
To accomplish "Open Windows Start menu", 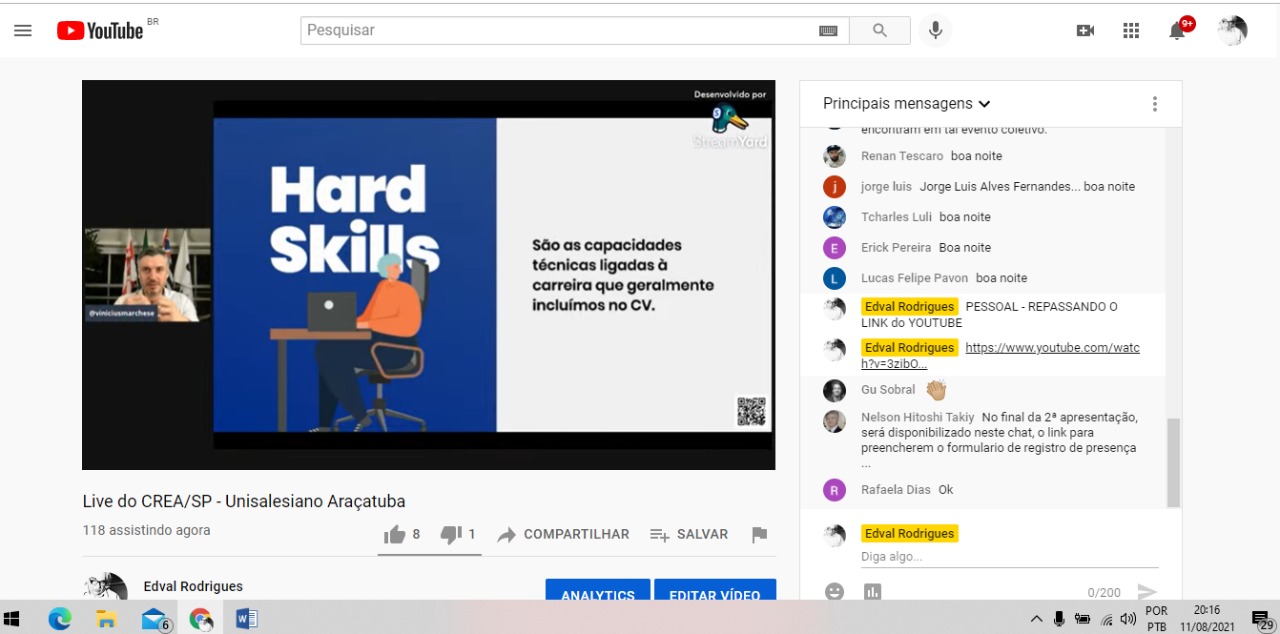I will pos(12,619).
